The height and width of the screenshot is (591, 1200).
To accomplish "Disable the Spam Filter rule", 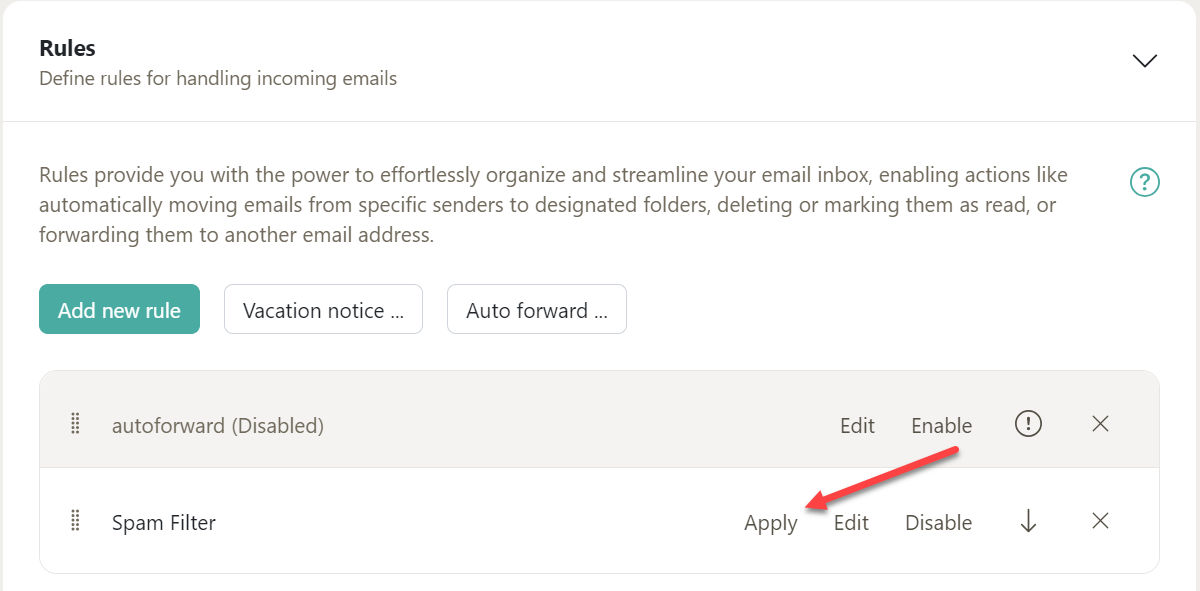I will pyautogui.click(x=938, y=522).
